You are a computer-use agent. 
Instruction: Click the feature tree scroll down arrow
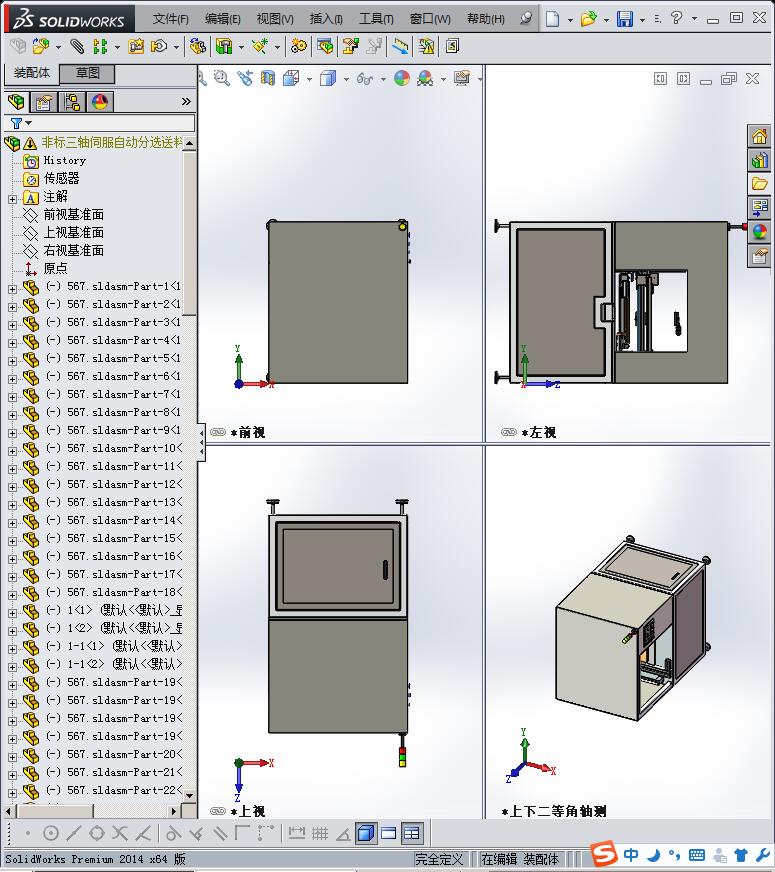[190, 795]
